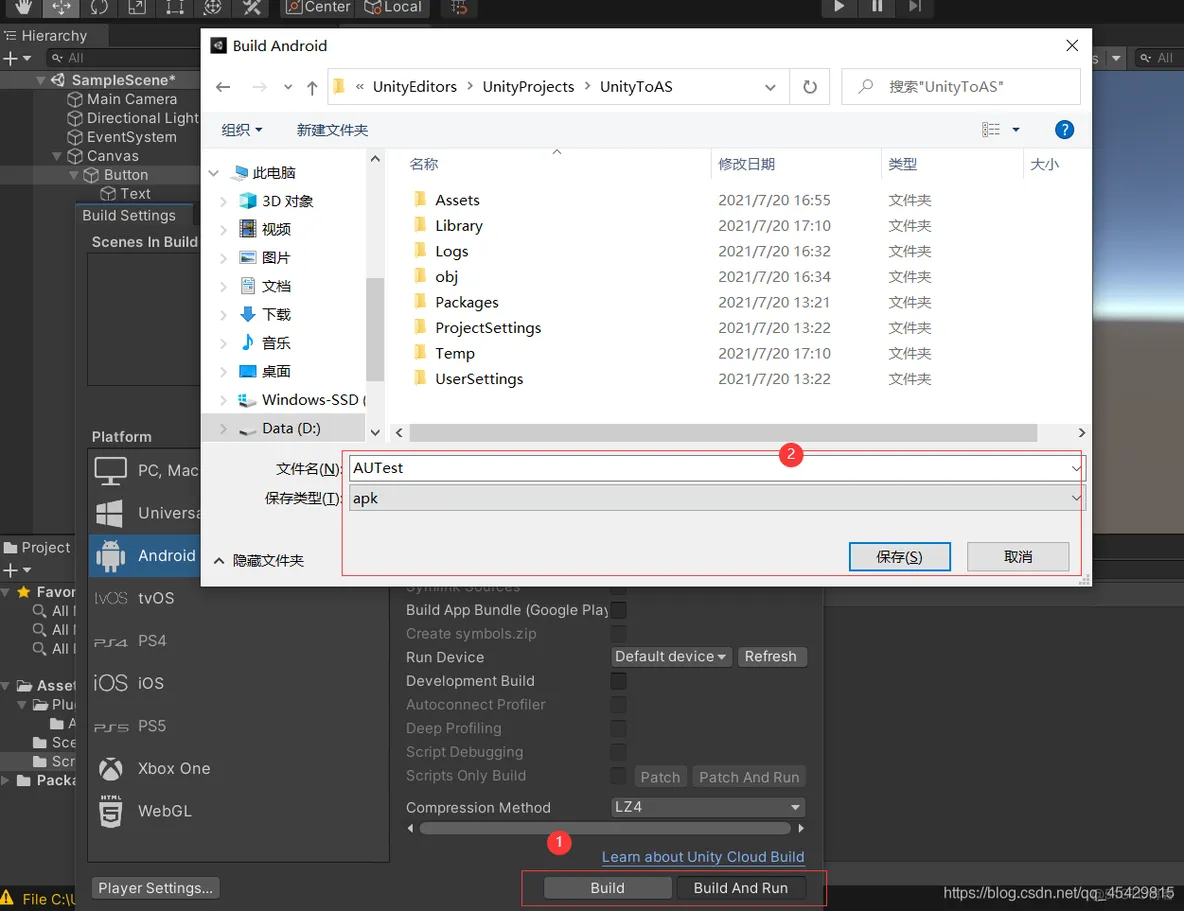The height and width of the screenshot is (911, 1184).
Task: Go up one folder level
Action: coord(312,87)
